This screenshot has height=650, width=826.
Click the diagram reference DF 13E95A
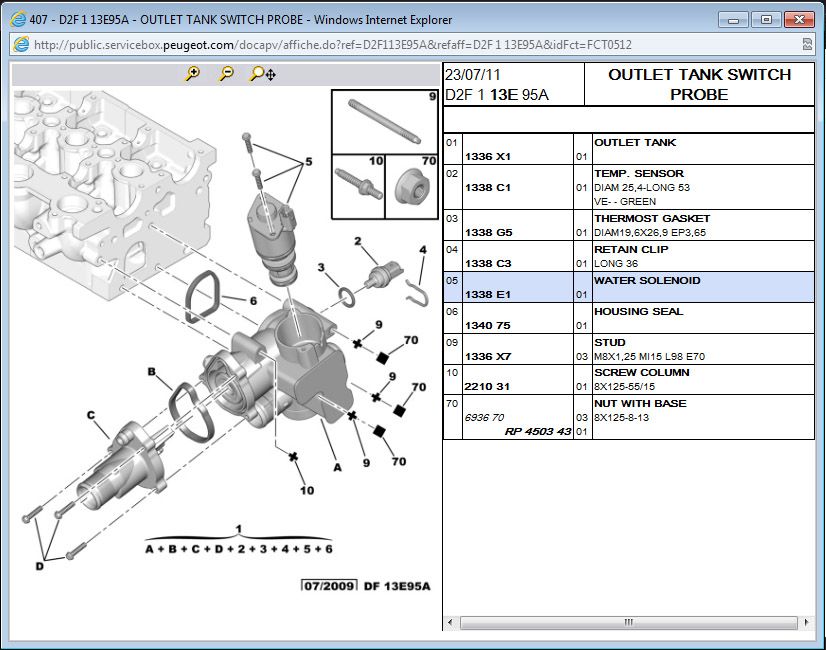coord(397,586)
